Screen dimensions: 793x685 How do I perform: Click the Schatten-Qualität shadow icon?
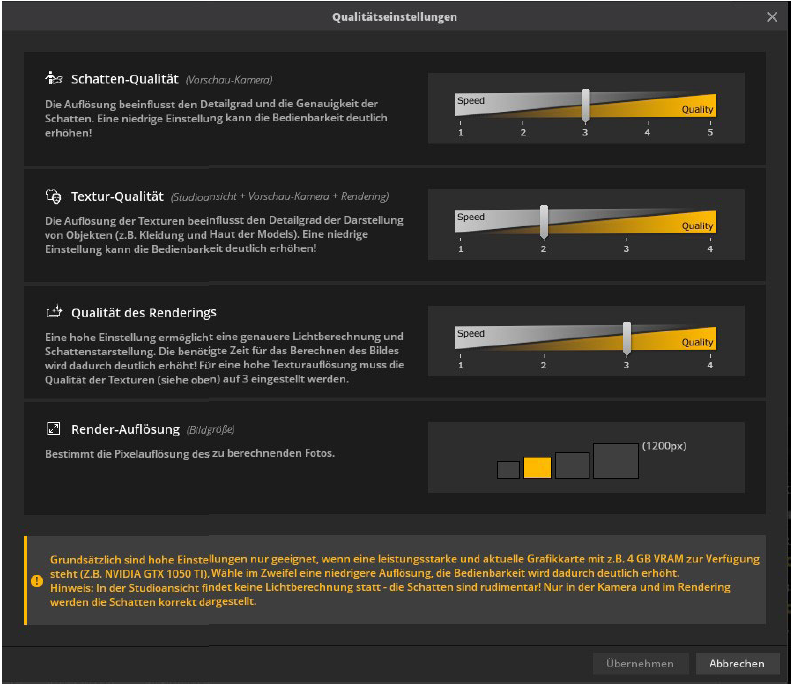point(54,78)
